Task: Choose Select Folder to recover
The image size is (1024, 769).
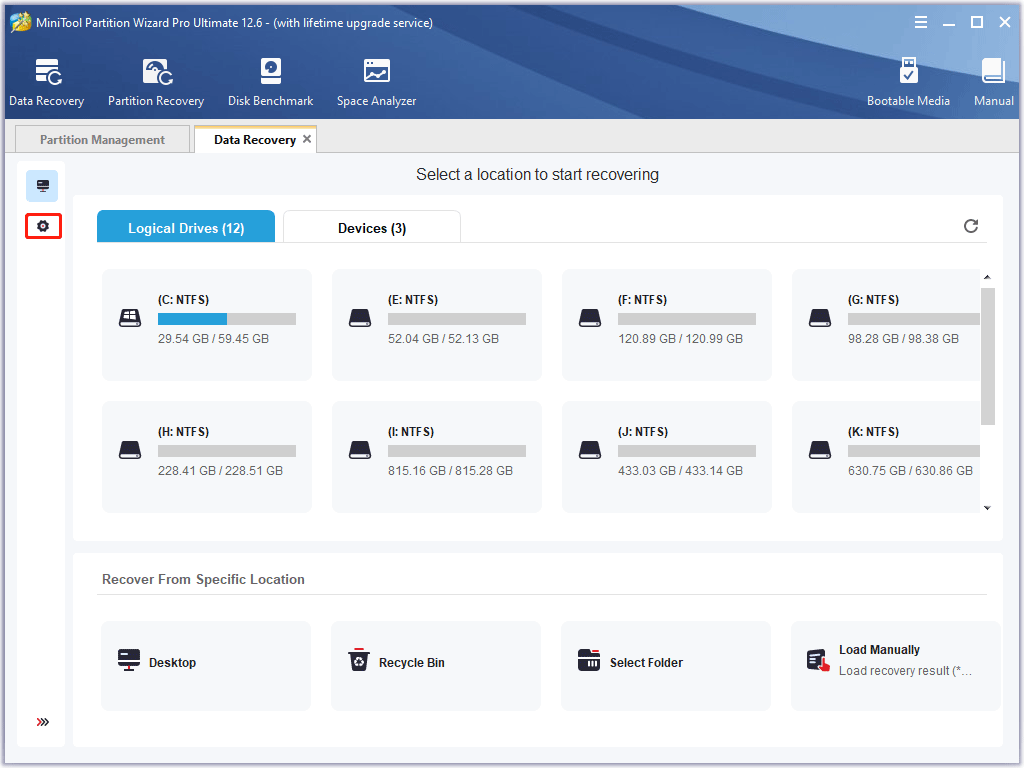Action: [665, 665]
